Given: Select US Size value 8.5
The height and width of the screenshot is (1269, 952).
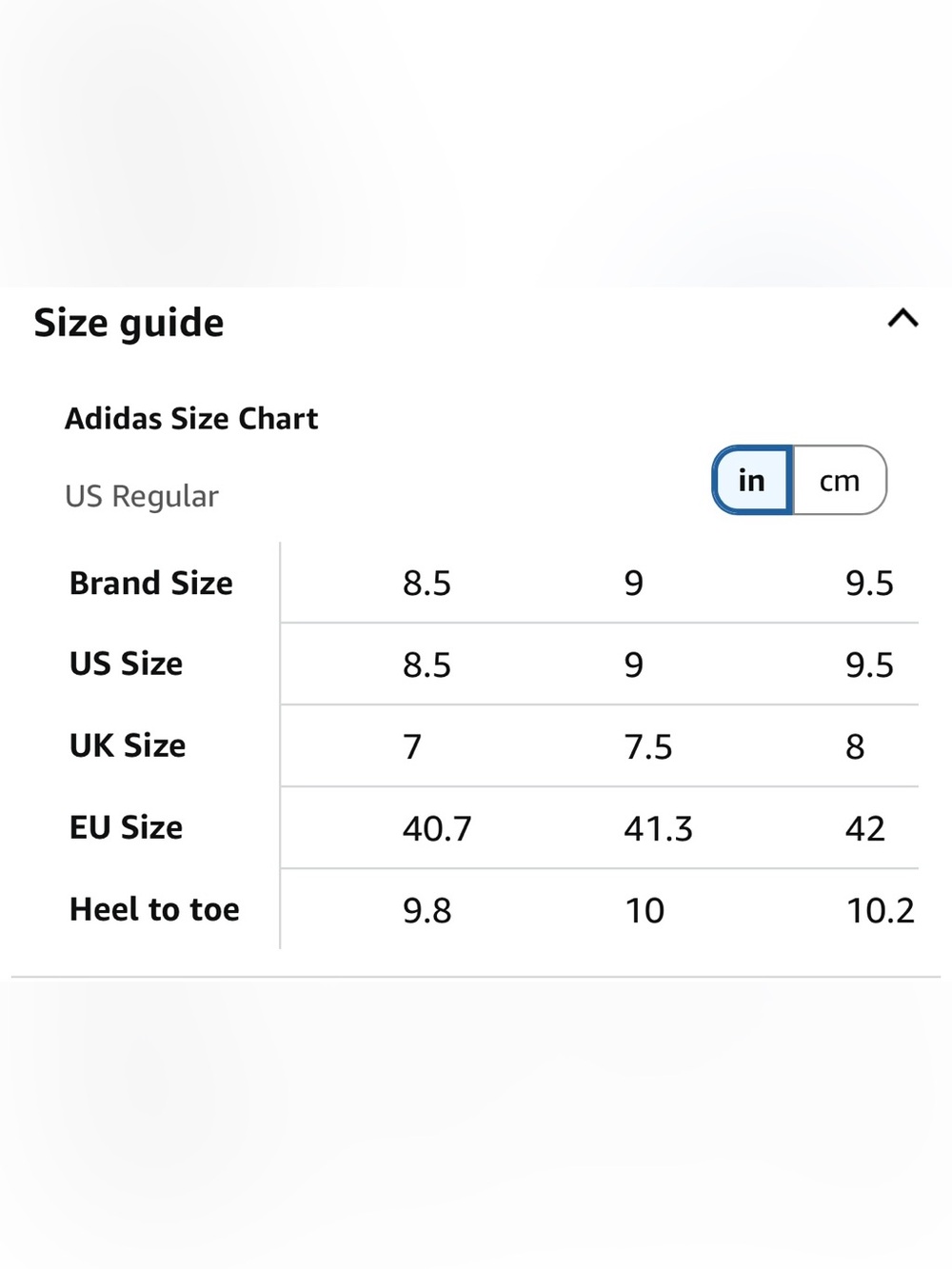Looking at the screenshot, I should pyautogui.click(x=426, y=665).
